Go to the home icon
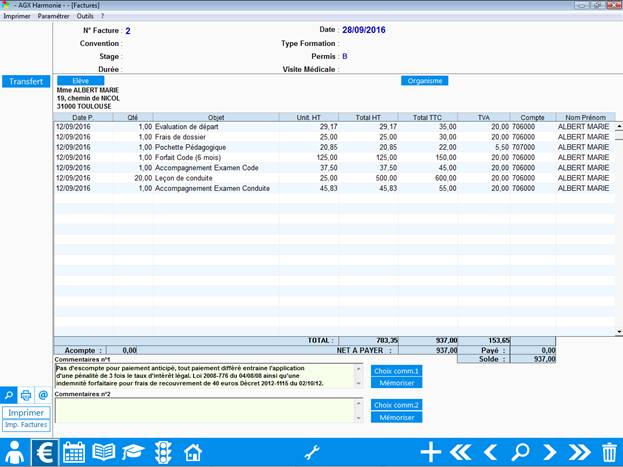 (193, 452)
